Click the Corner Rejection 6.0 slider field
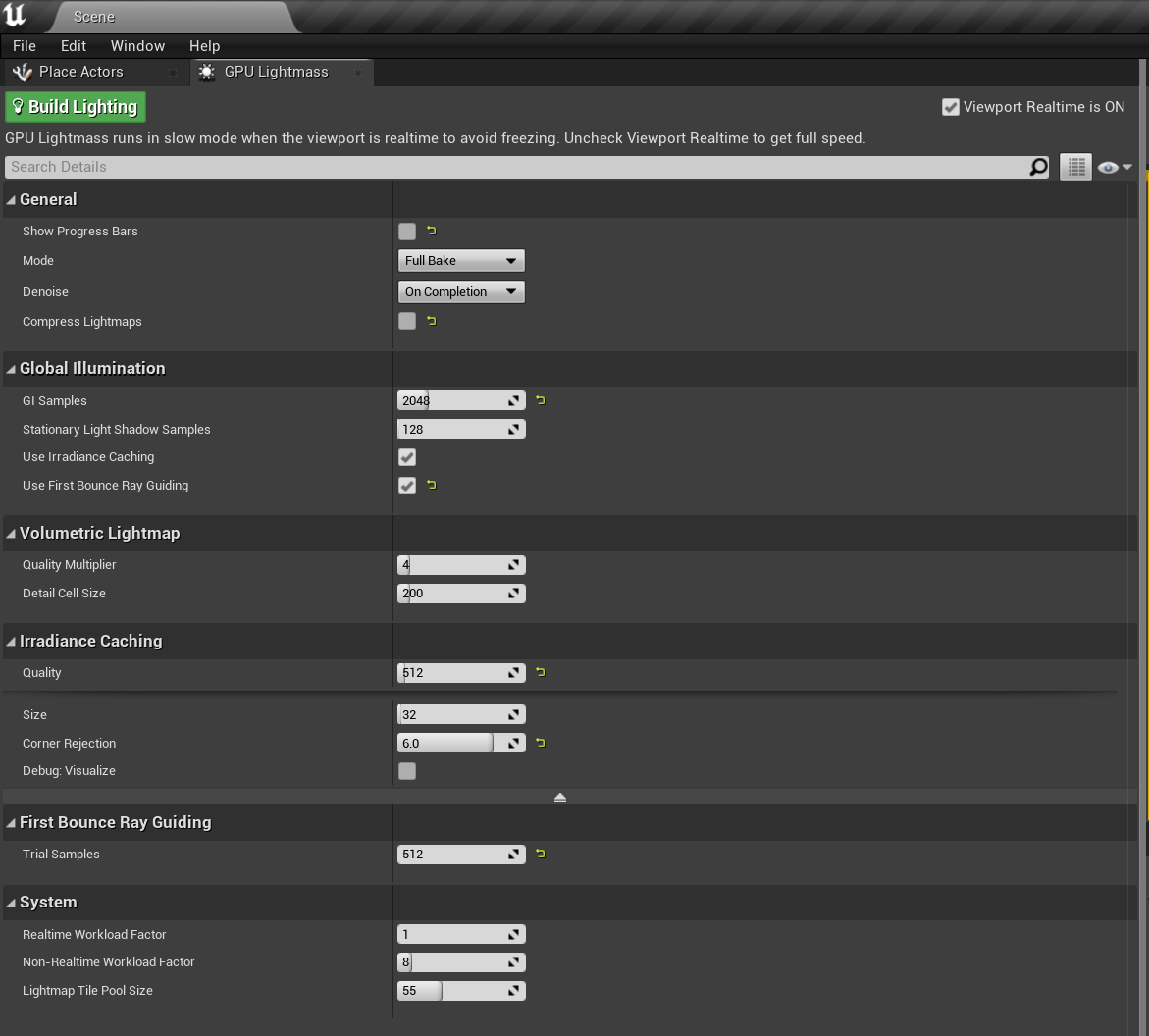Viewport: 1149px width, 1036px height. click(x=461, y=743)
